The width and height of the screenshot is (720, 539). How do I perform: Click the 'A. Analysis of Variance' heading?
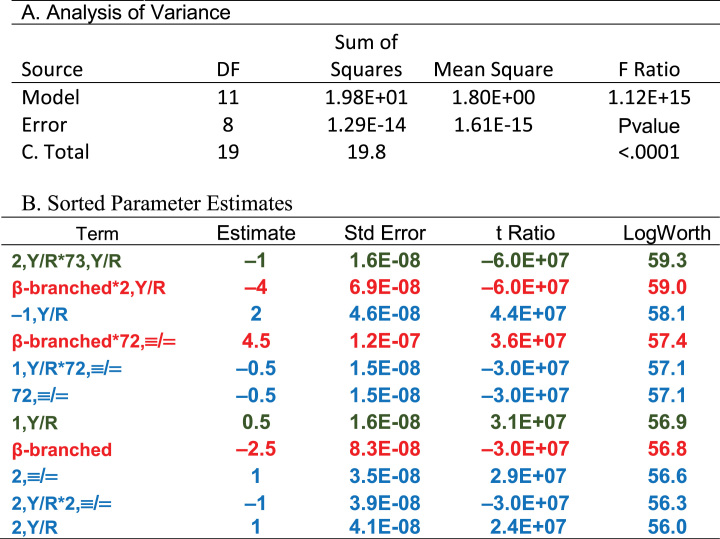(126, 12)
